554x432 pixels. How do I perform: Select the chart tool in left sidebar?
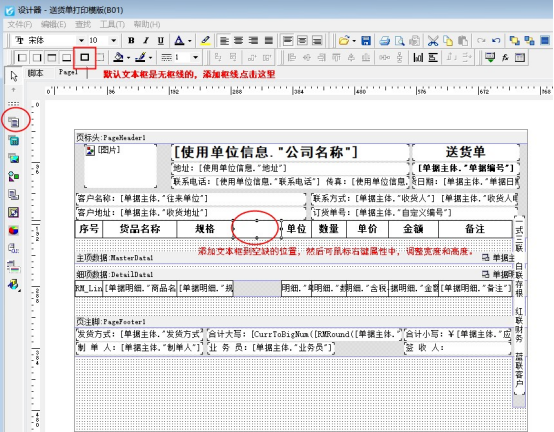click(13, 230)
